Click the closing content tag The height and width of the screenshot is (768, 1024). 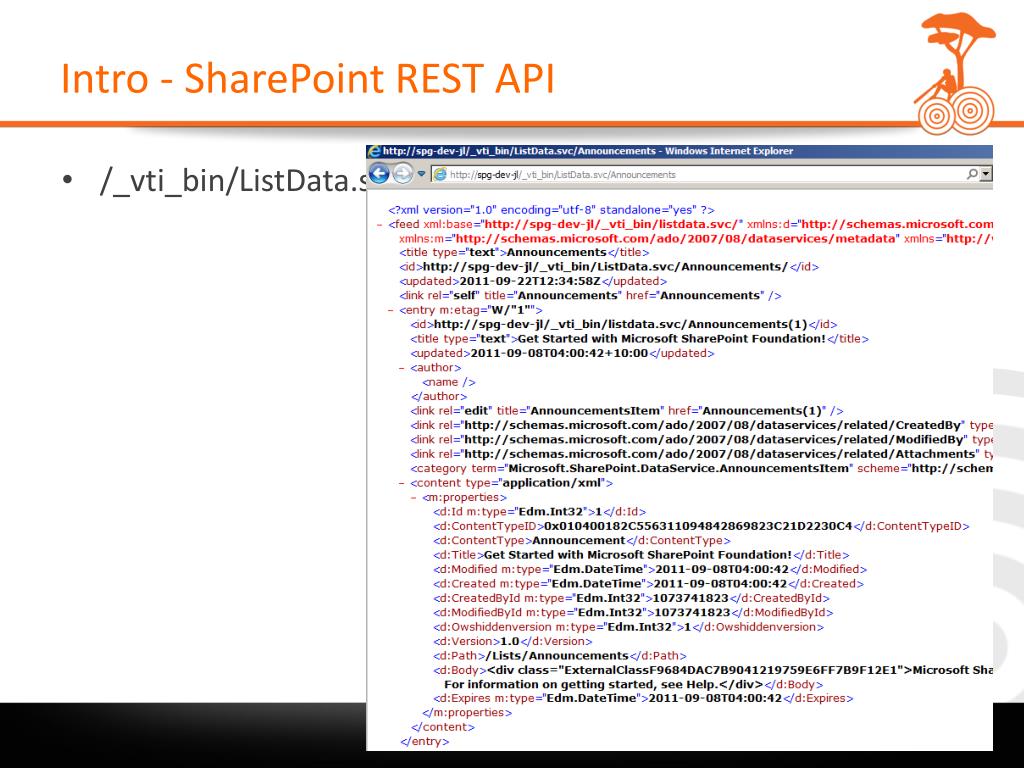click(x=442, y=728)
